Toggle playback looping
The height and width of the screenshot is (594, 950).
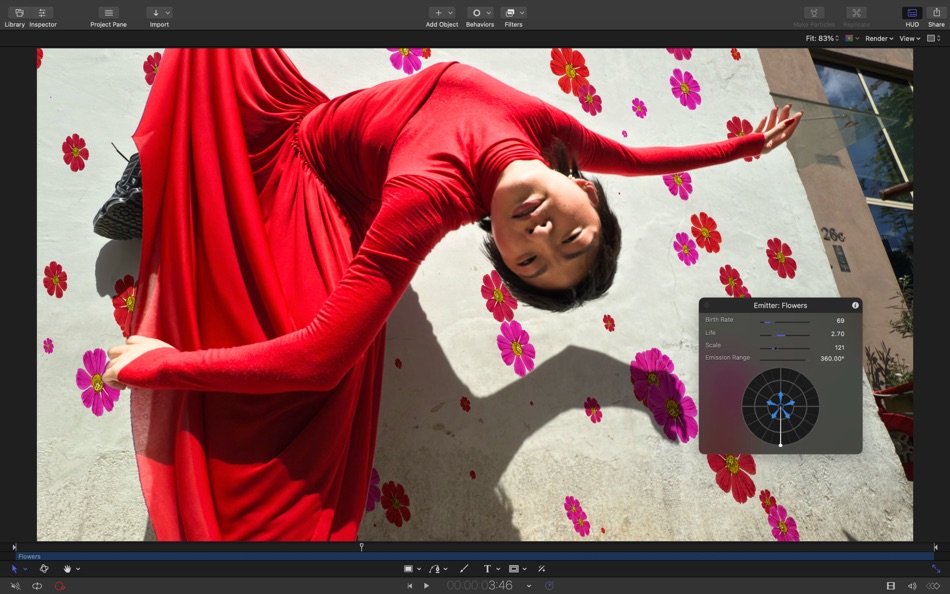pos(37,585)
